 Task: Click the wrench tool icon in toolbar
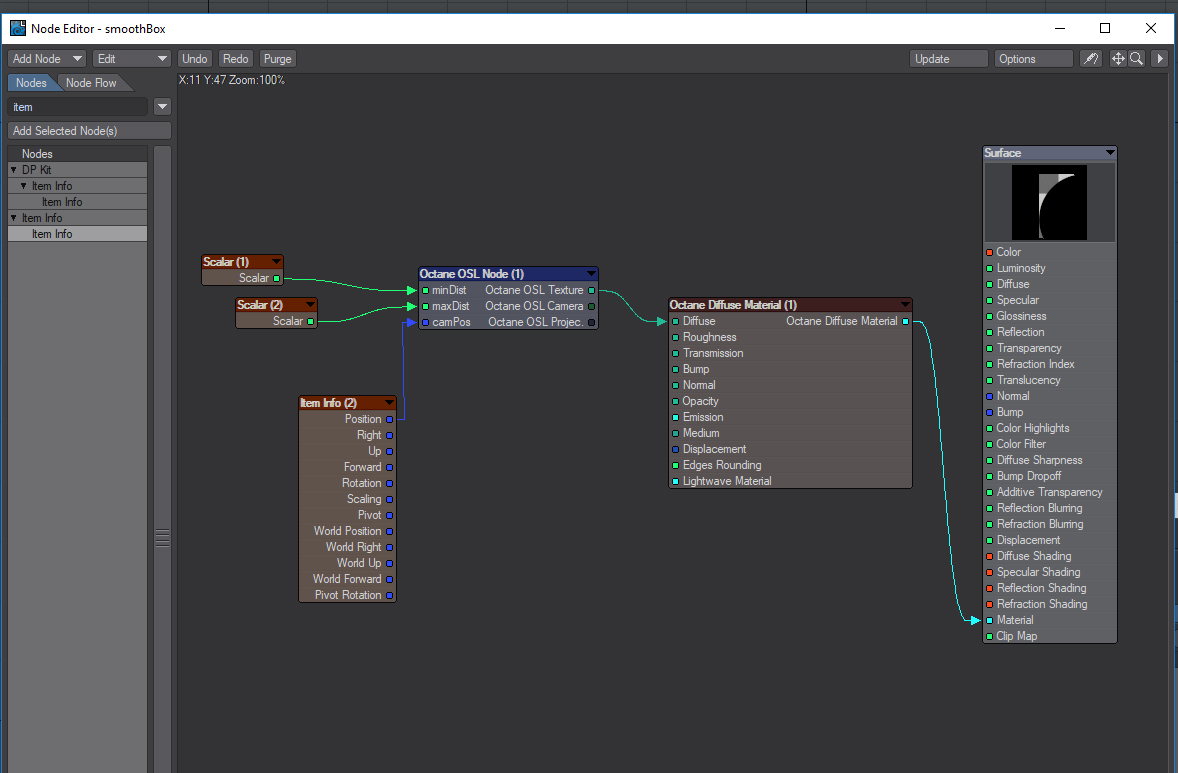pyautogui.click(x=1090, y=59)
